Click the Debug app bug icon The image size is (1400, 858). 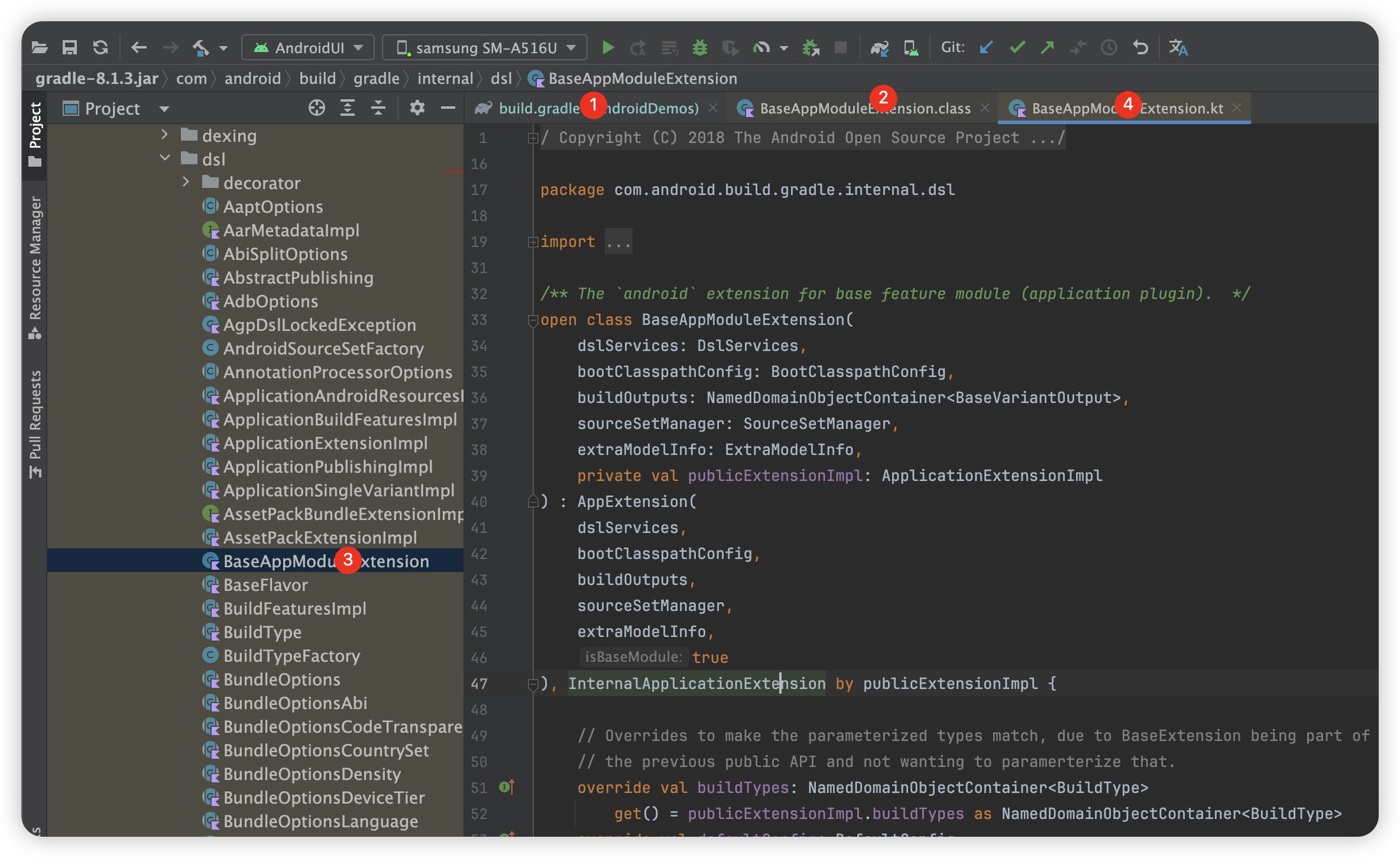tap(699, 47)
